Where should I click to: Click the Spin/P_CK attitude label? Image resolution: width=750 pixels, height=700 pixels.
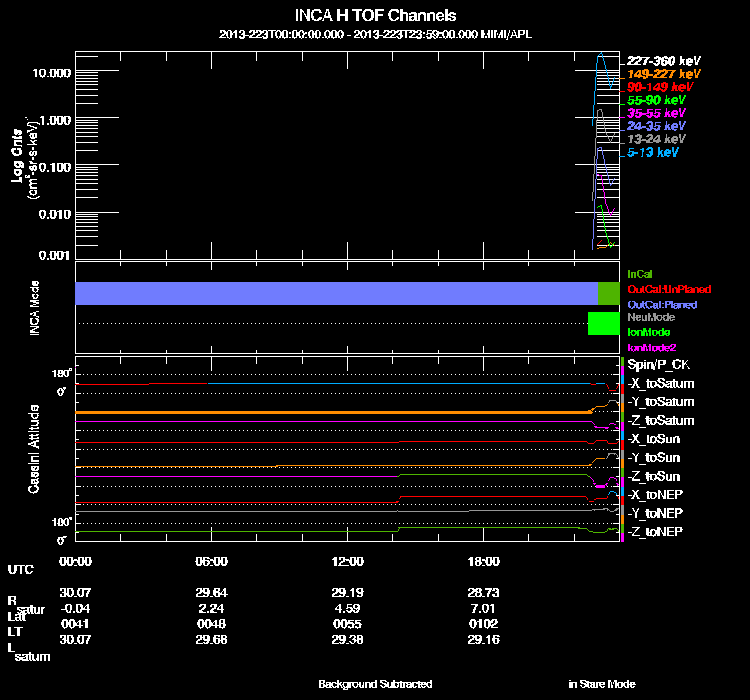click(656, 366)
